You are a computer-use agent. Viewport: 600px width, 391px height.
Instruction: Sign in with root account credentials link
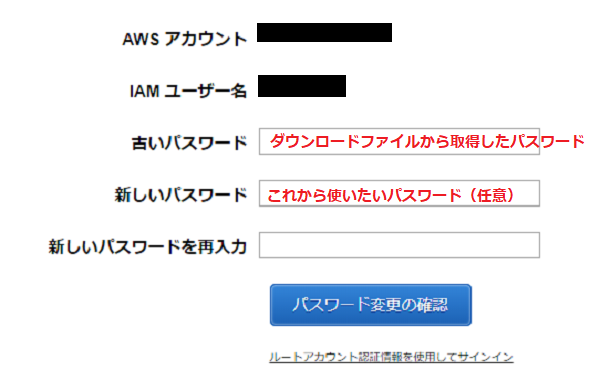click(391, 357)
